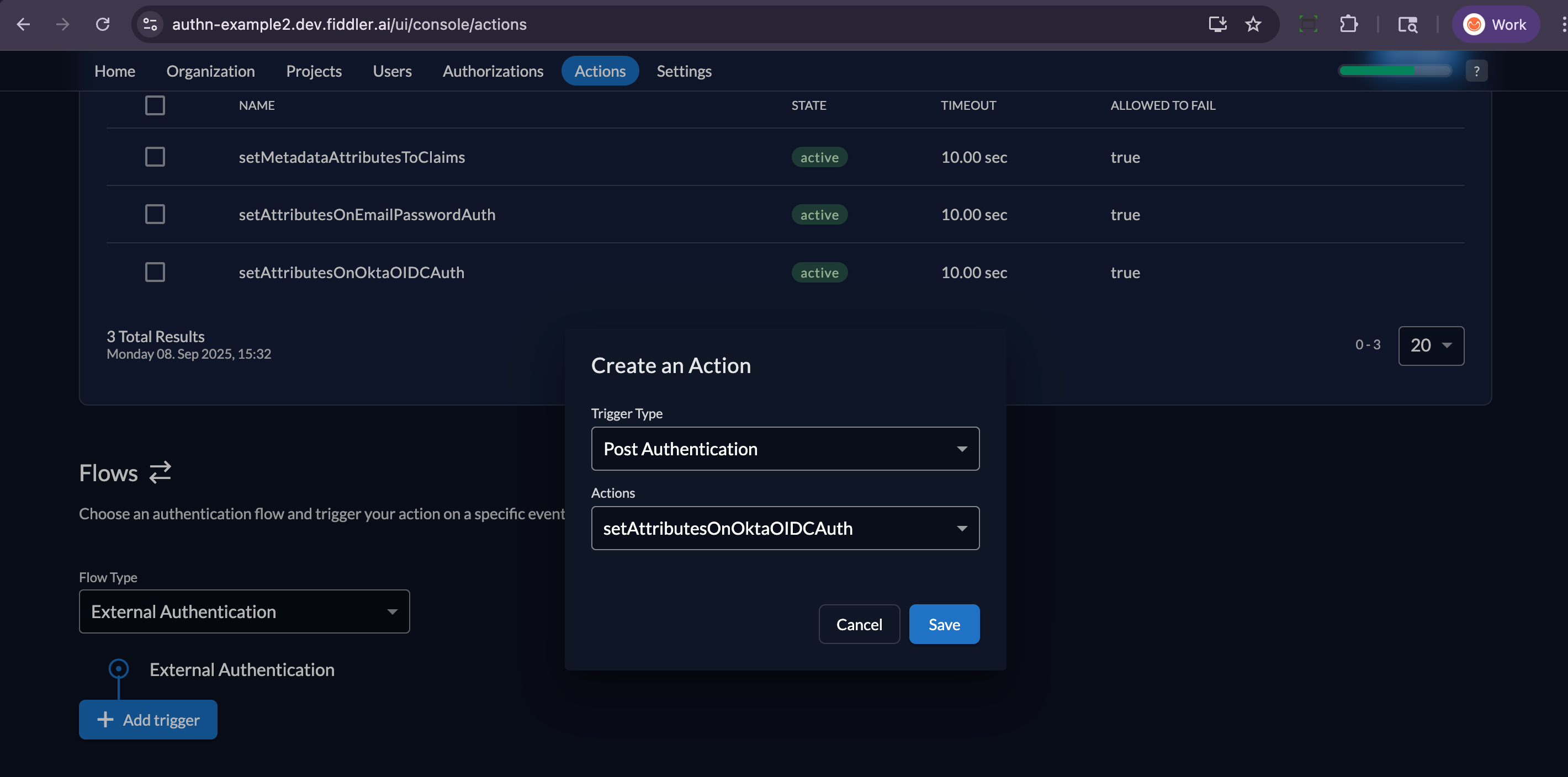1568x777 pixels.
Task: Click the install site icon in address bar
Action: point(1217,24)
